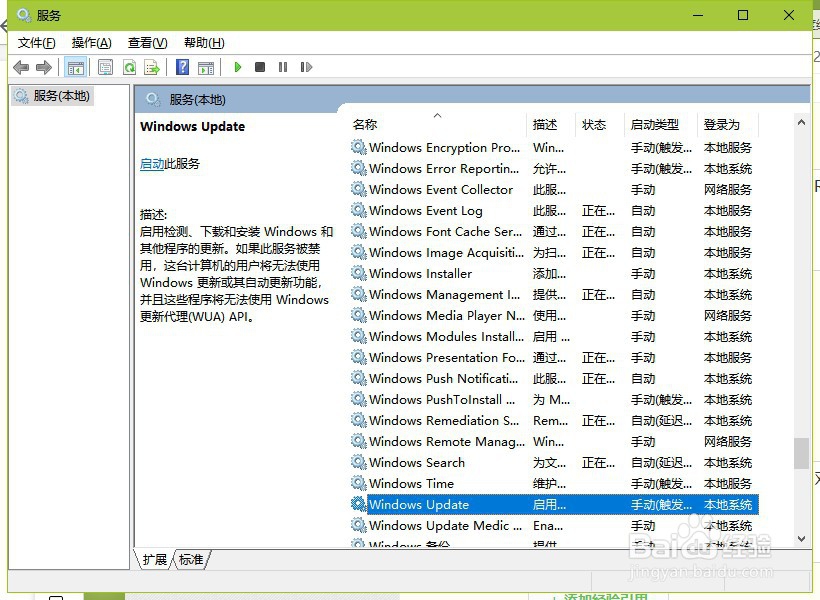Select the Windows Modules Install... service
Image resolution: width=820 pixels, height=600 pixels.
[554, 337]
